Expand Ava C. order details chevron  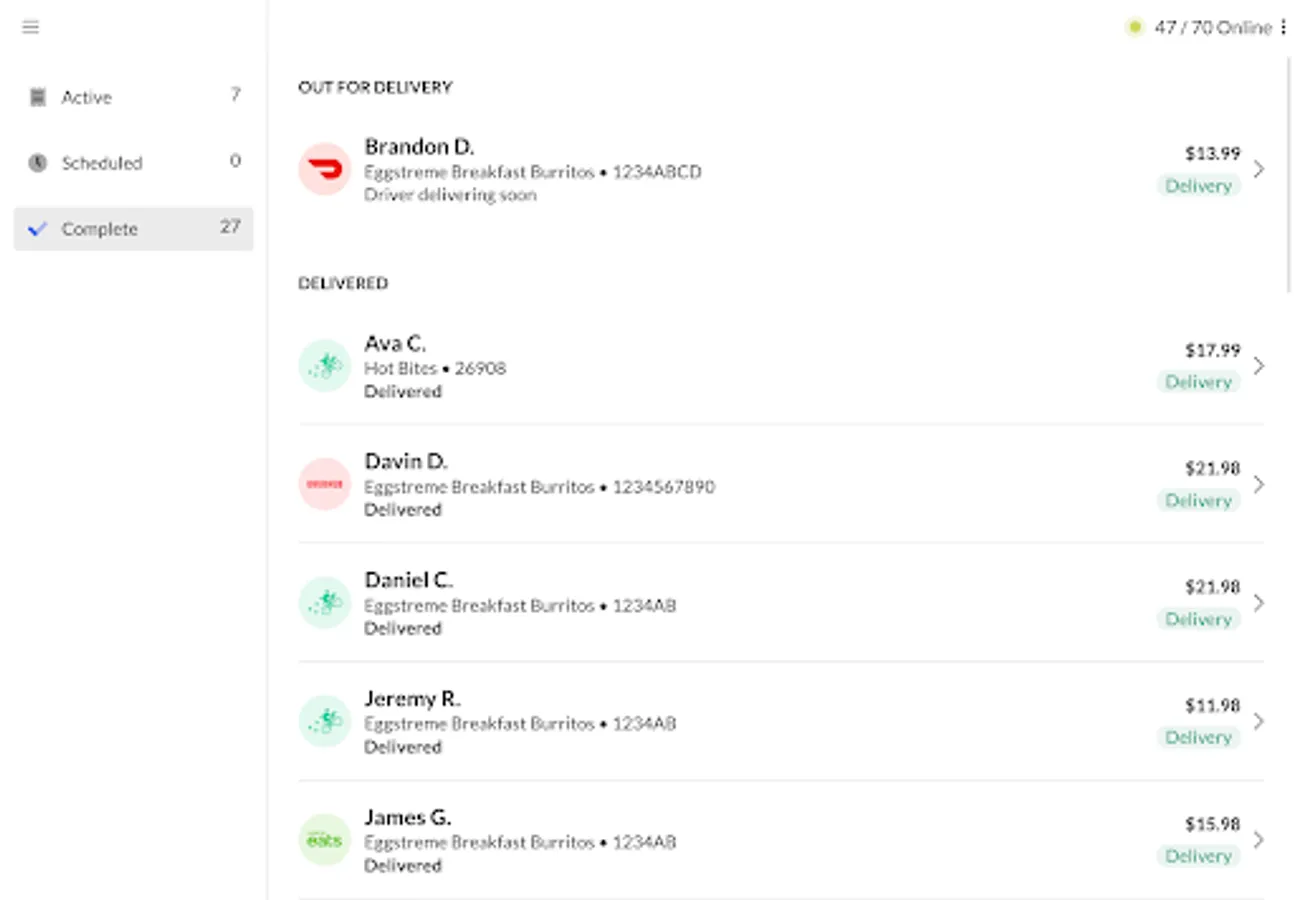pos(1259,366)
